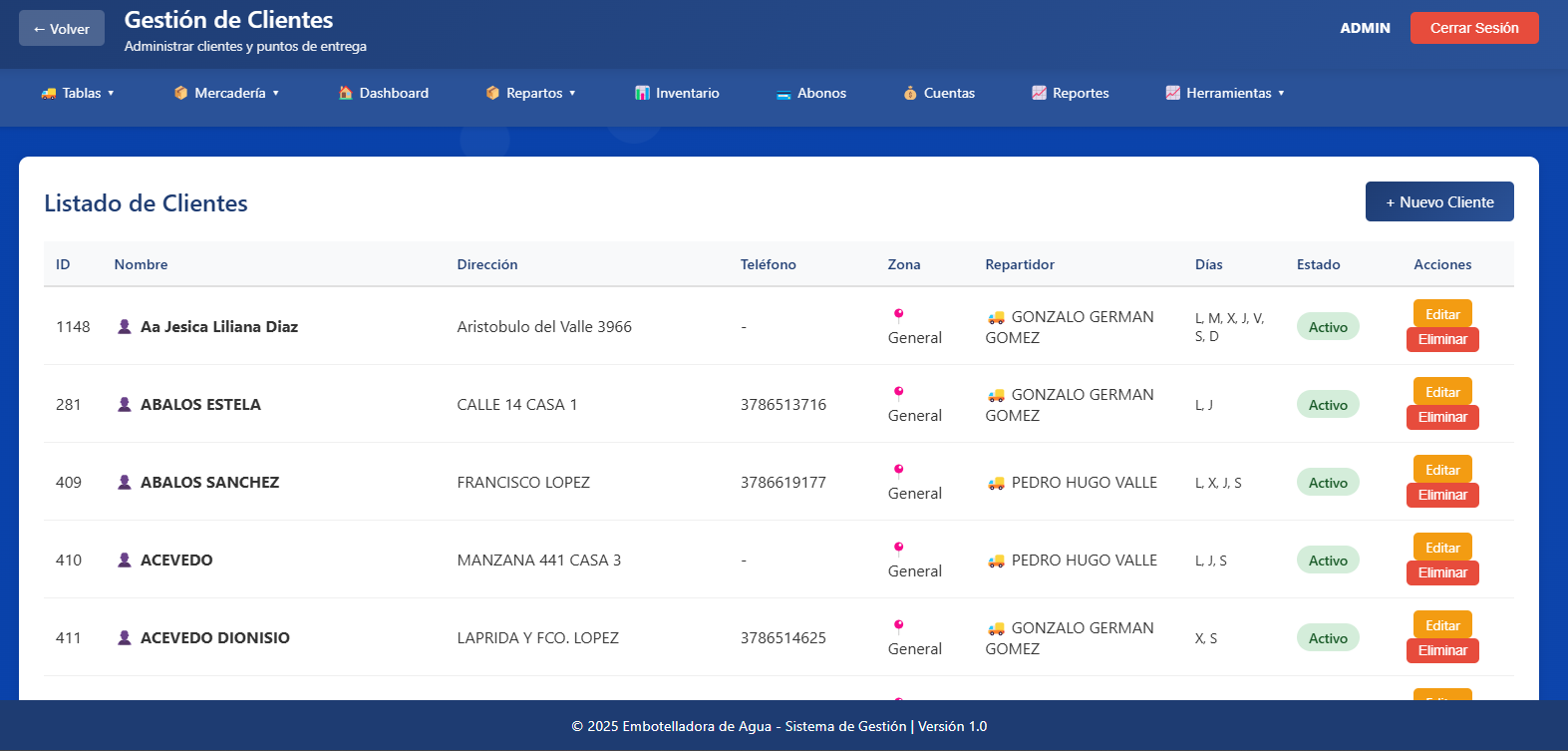This screenshot has width=1568, height=751.
Task: Click address MANZANA 441 CASA 3
Action: (539, 560)
